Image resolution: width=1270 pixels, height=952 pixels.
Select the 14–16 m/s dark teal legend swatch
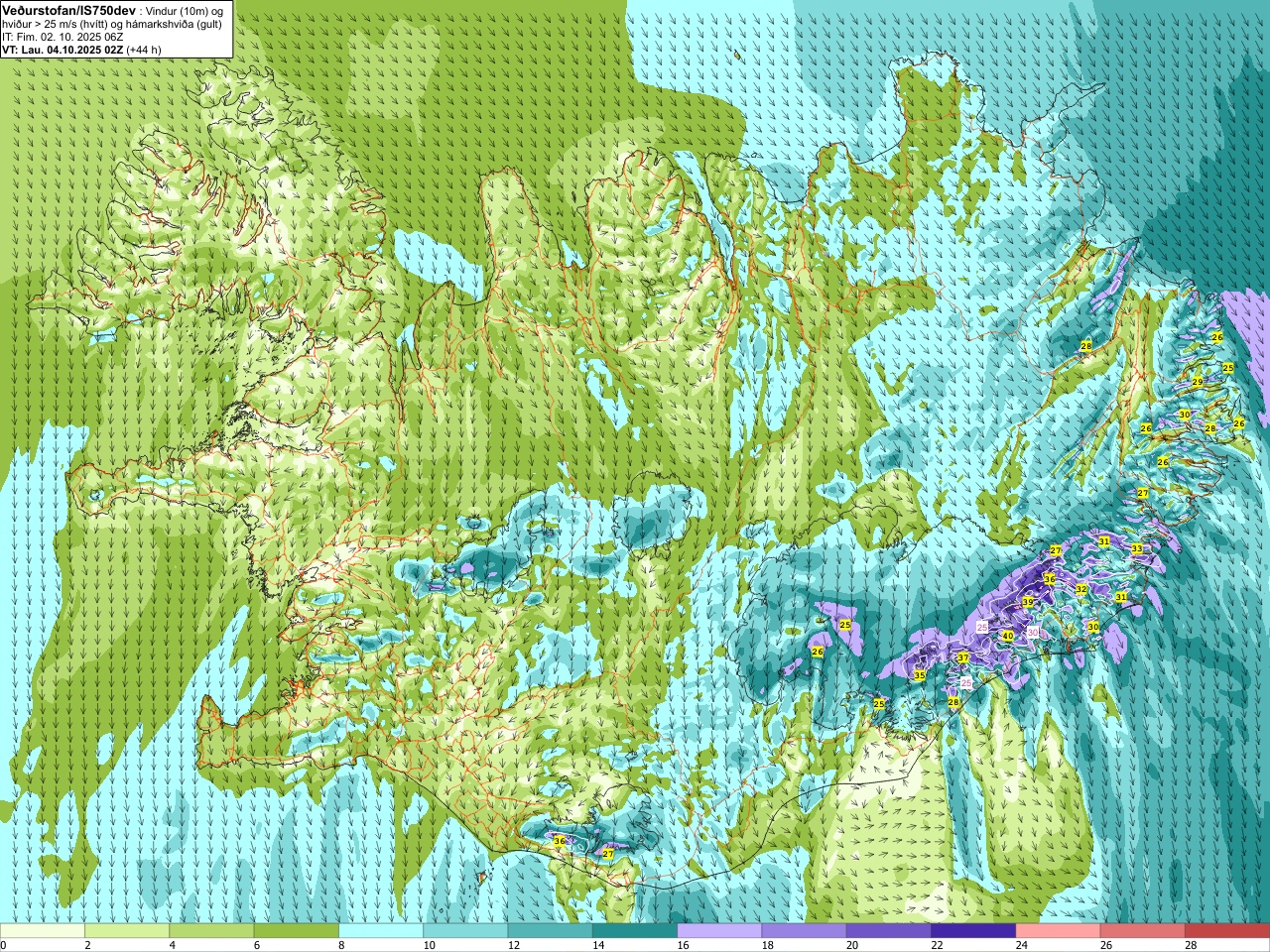635,931
